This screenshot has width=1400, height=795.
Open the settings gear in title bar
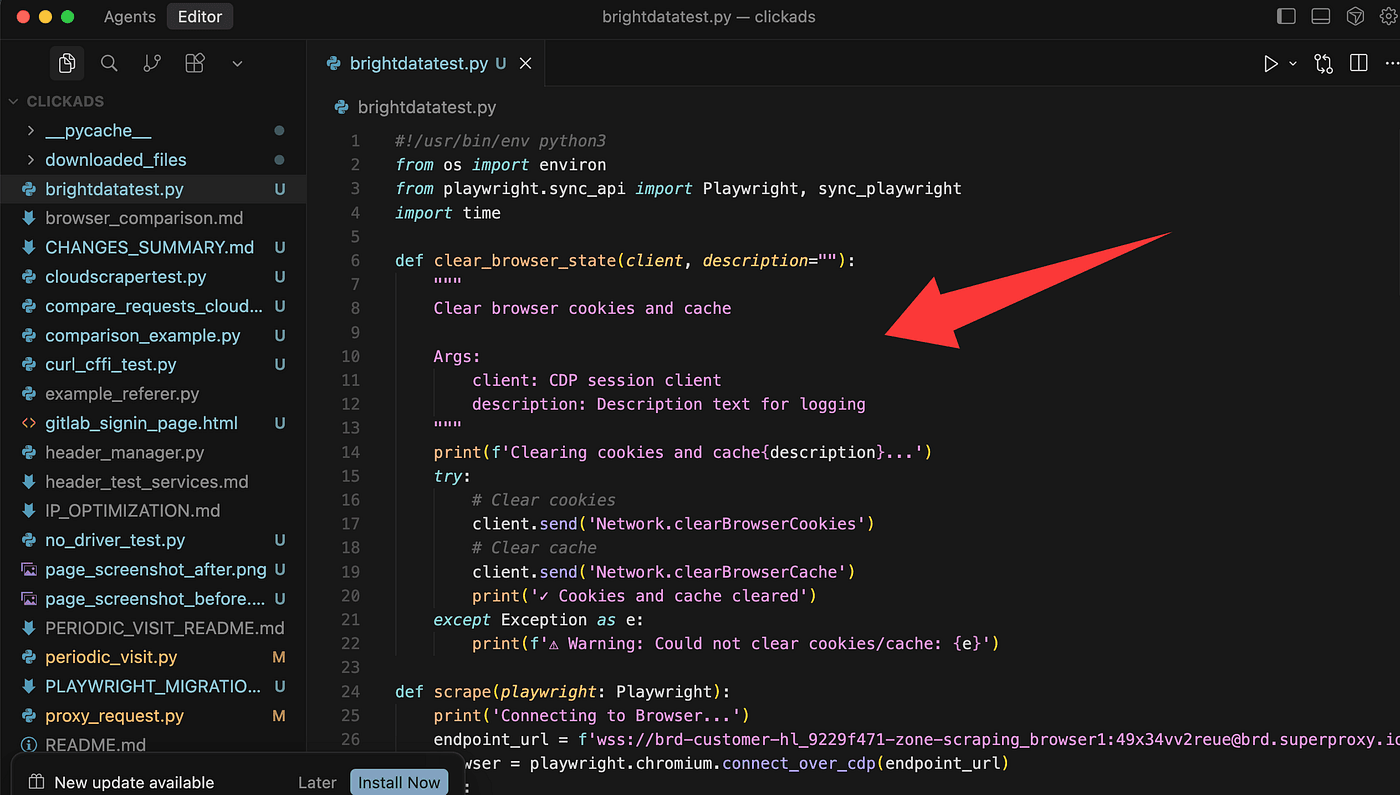click(1391, 16)
